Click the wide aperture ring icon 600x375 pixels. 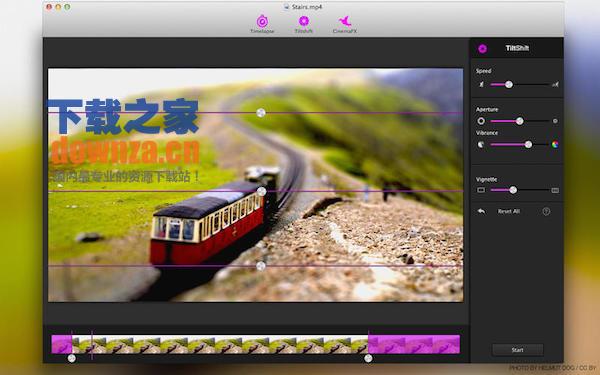tap(481, 121)
